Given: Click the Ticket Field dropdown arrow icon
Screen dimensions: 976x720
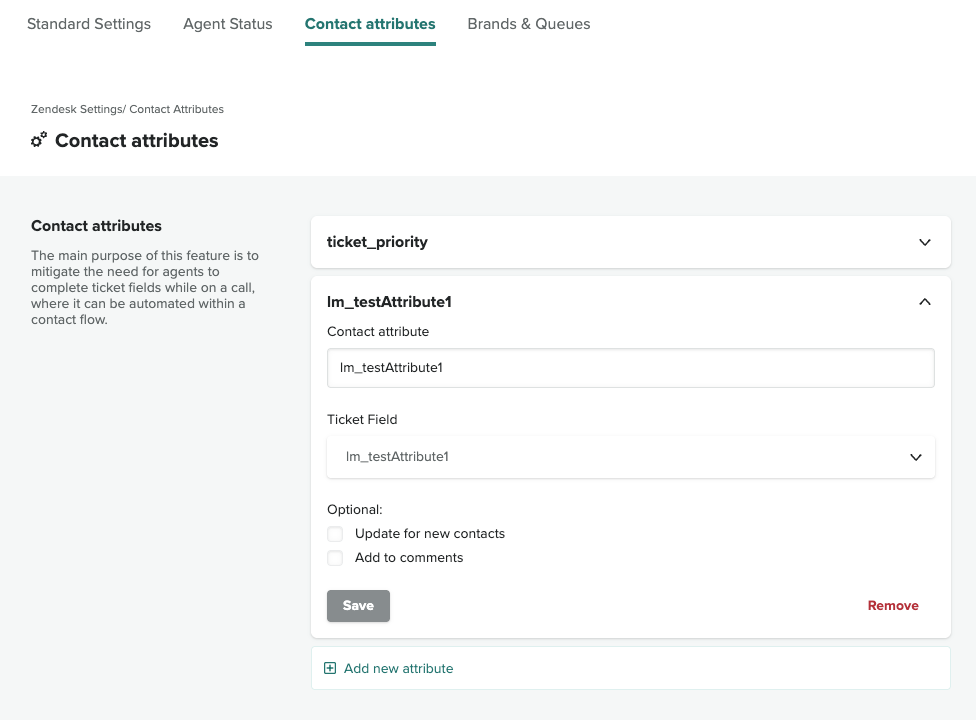Looking at the screenshot, I should point(915,457).
